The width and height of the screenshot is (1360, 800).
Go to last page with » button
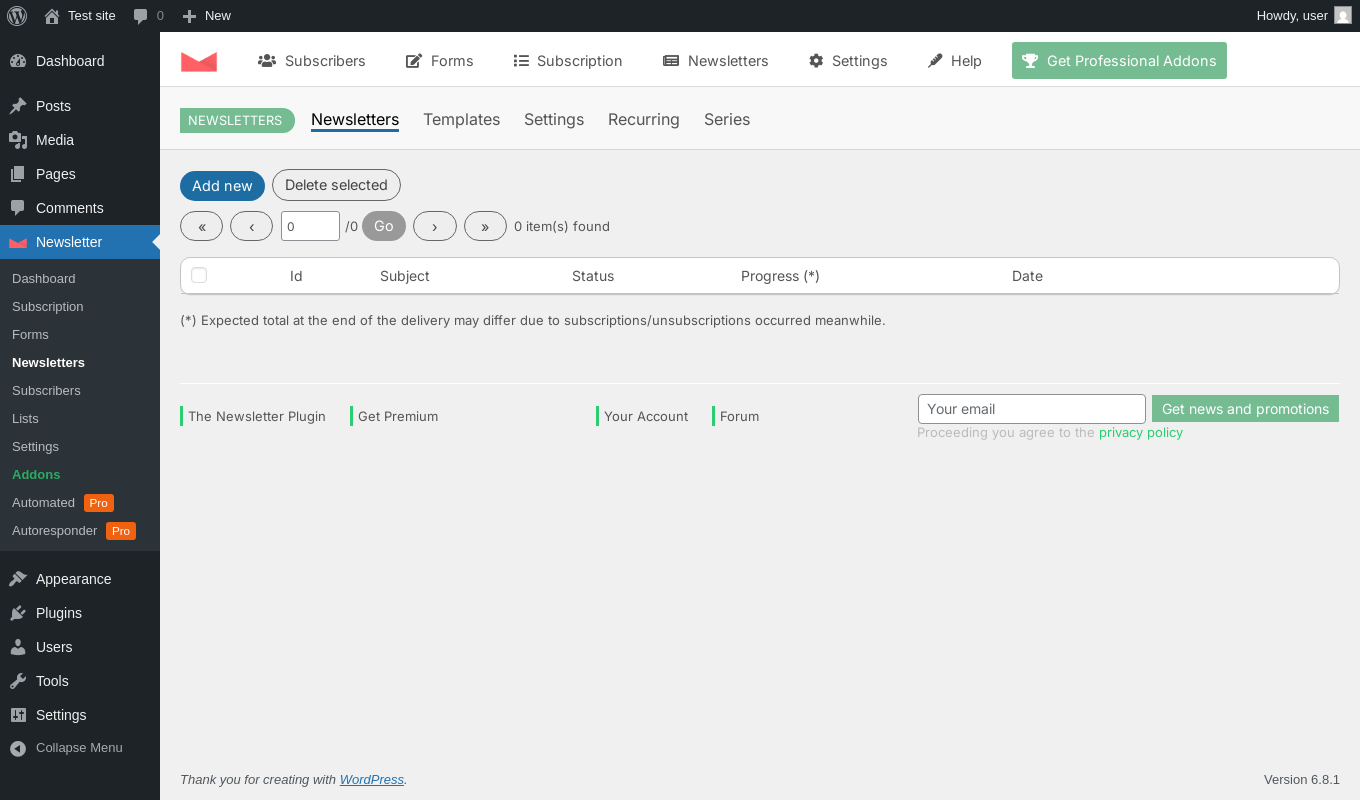(x=485, y=226)
